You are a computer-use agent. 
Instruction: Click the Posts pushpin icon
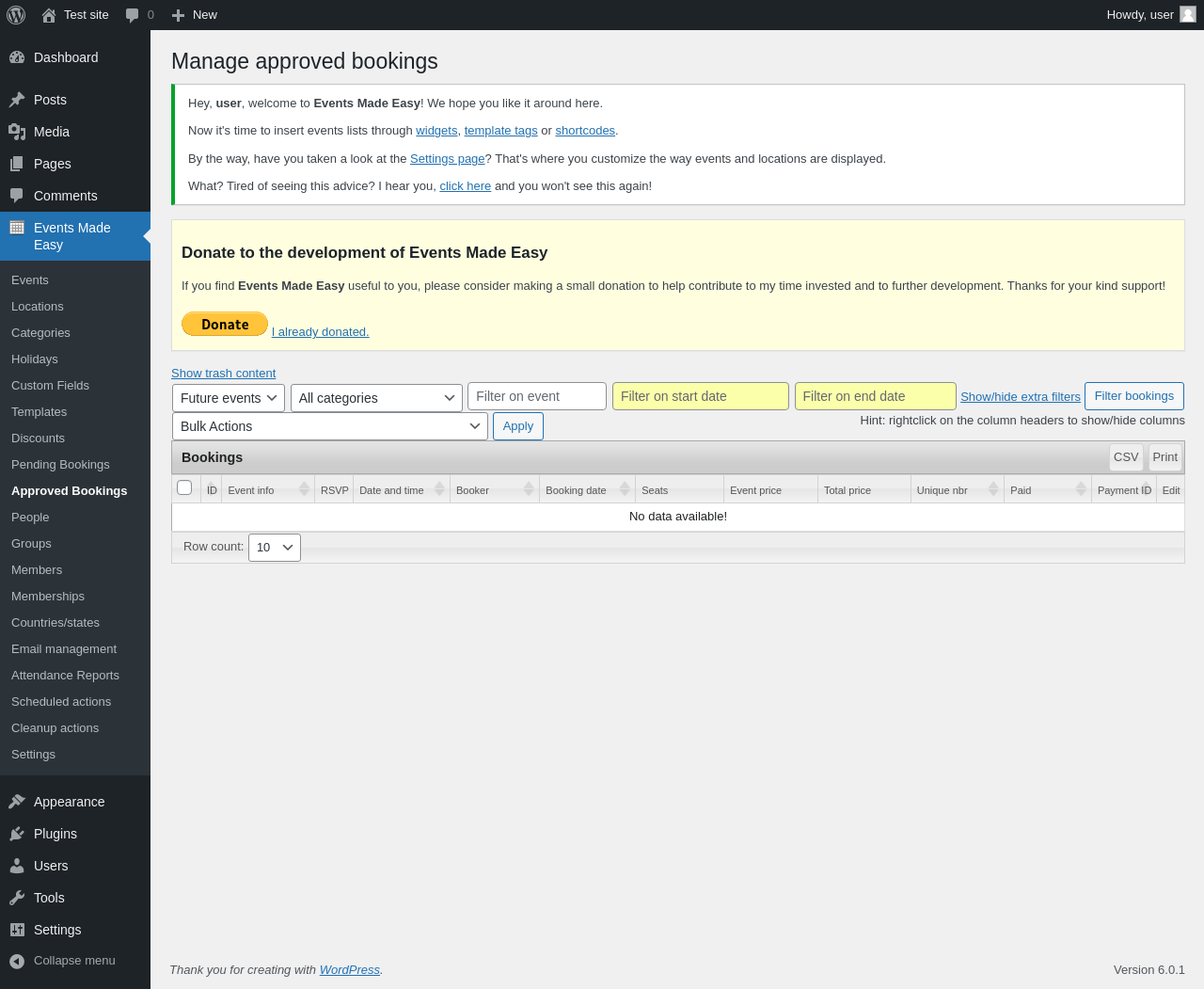pyautogui.click(x=17, y=100)
